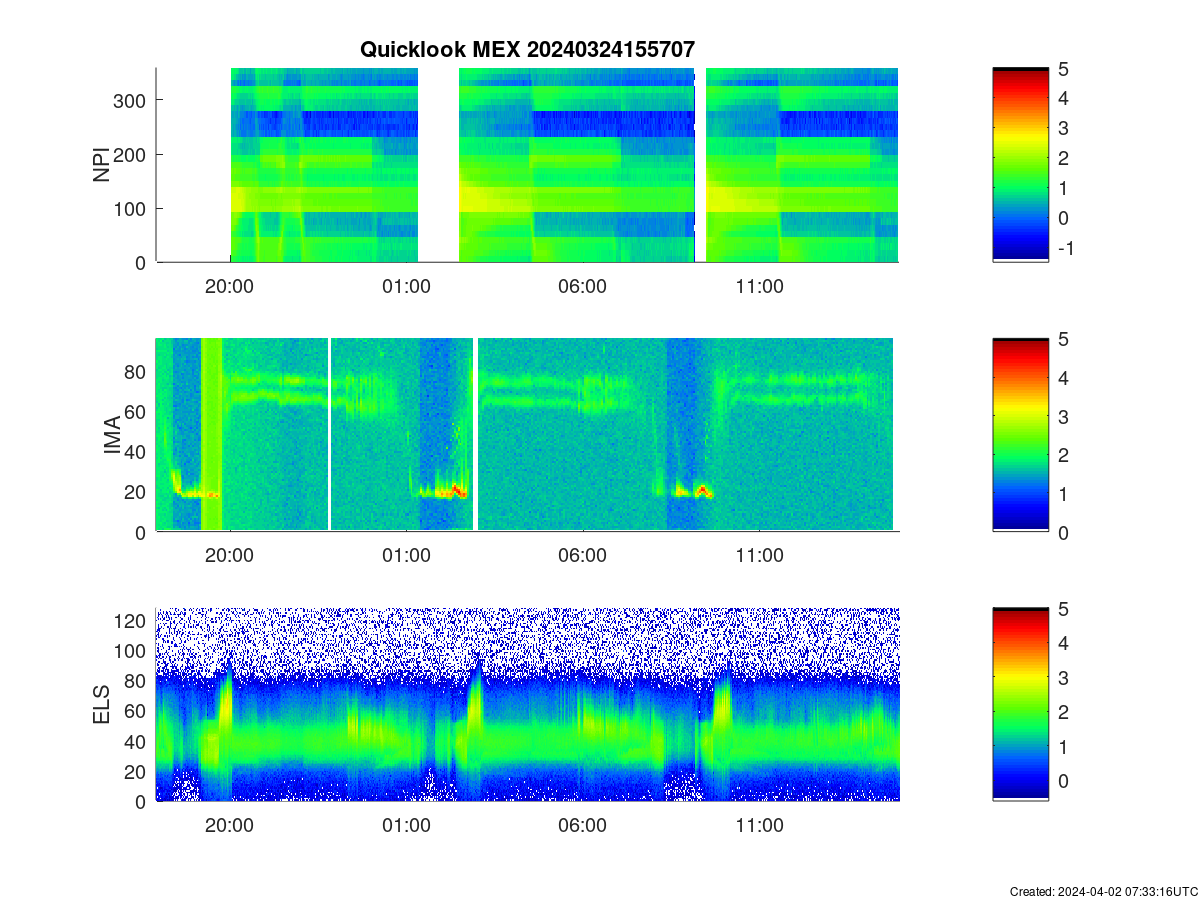Click the ELS spectrogram plot area
This screenshot has width=1200, height=900.
click(527, 704)
